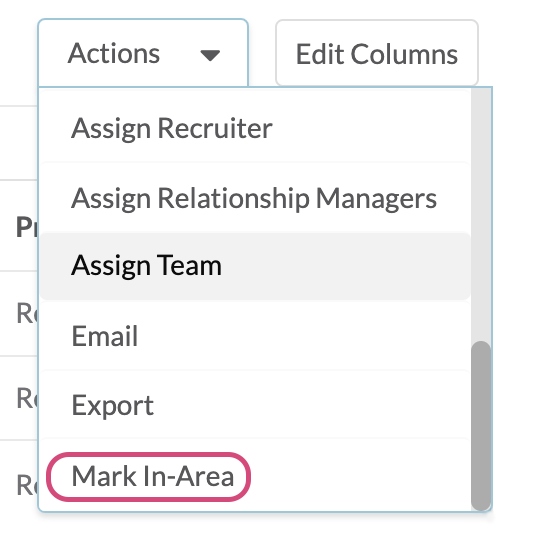Pick the Email action
The image size is (534, 538).
[x=255, y=336]
